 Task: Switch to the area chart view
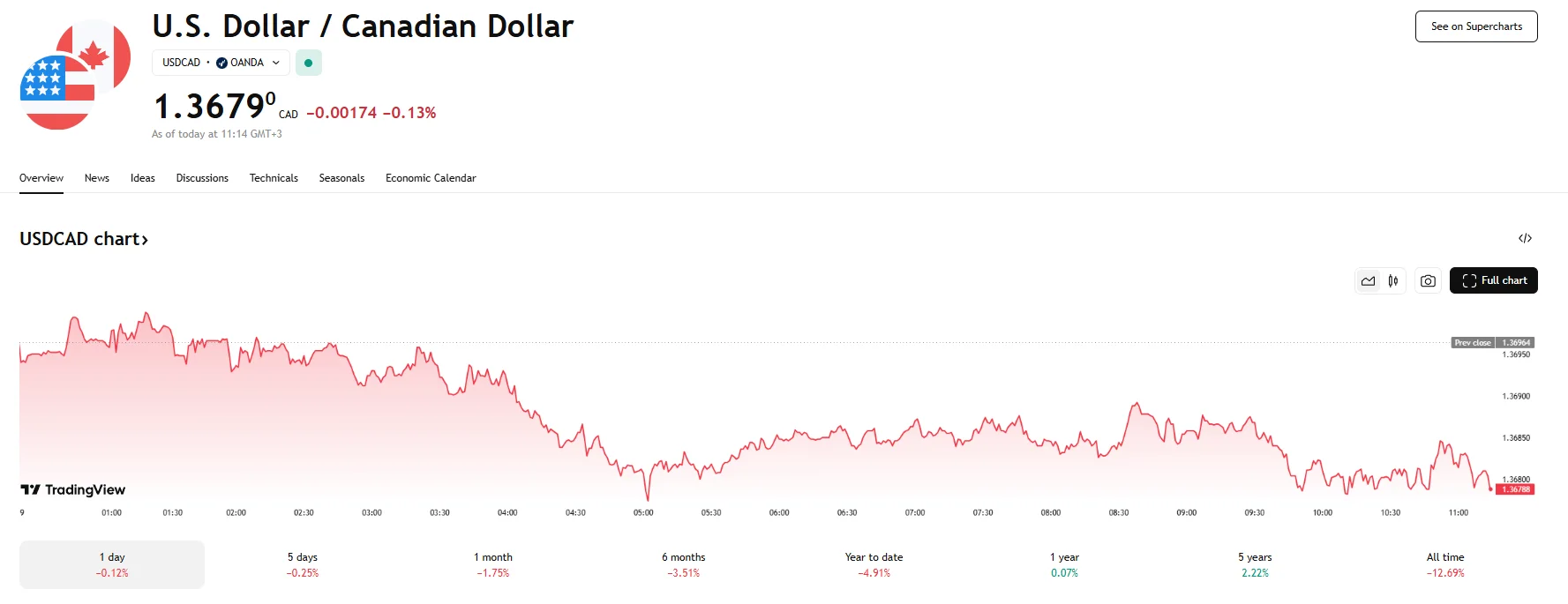point(1368,281)
